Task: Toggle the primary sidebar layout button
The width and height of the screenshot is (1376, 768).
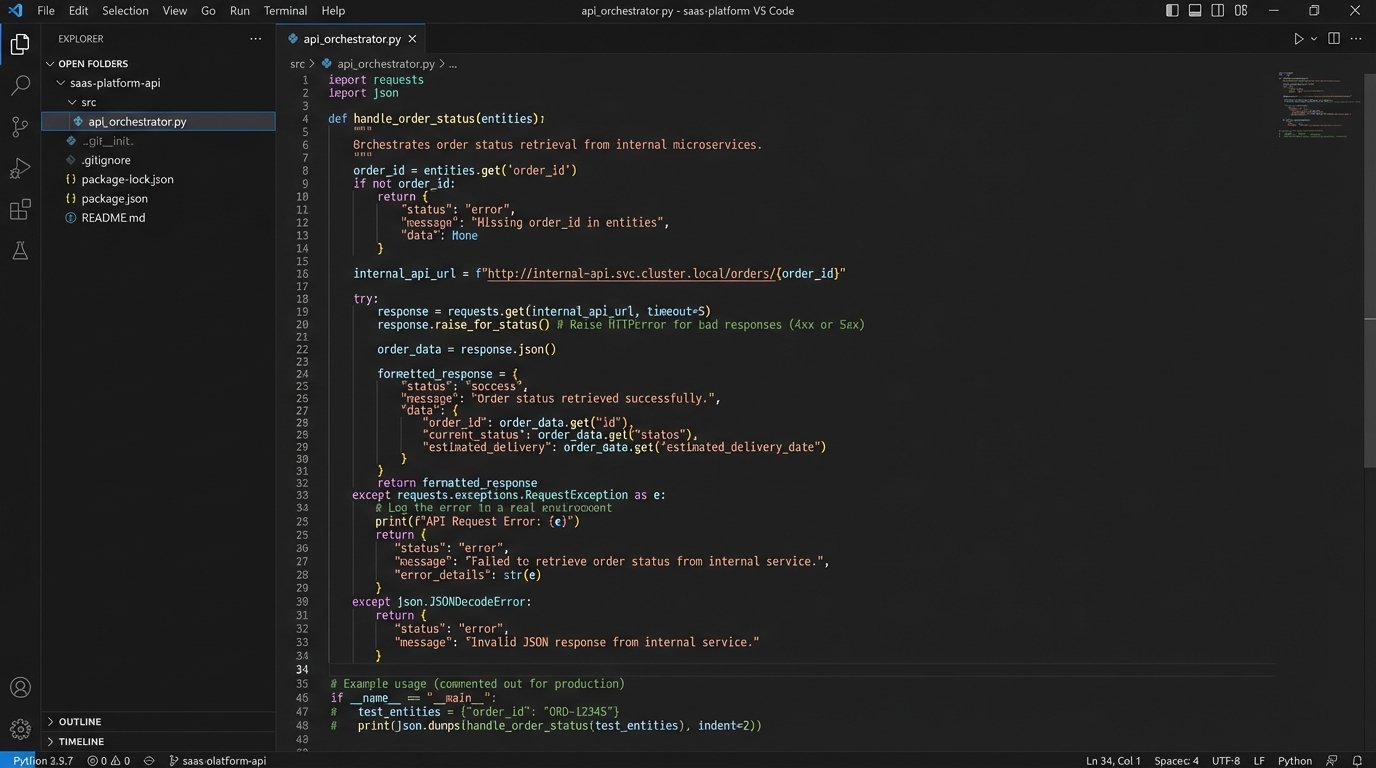Action: pyautogui.click(x=1173, y=11)
